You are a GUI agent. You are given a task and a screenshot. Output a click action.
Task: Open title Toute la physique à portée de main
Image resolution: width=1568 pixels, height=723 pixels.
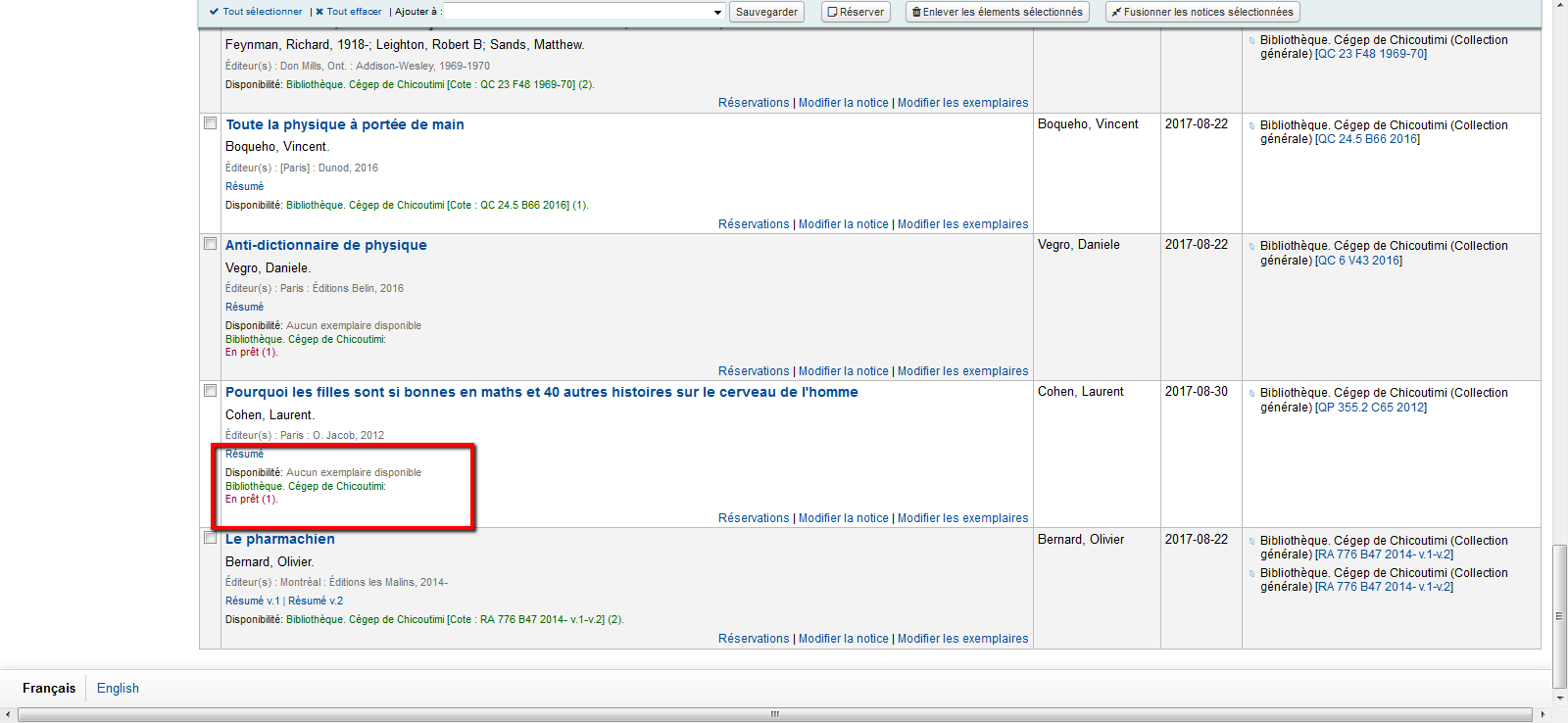(x=345, y=124)
